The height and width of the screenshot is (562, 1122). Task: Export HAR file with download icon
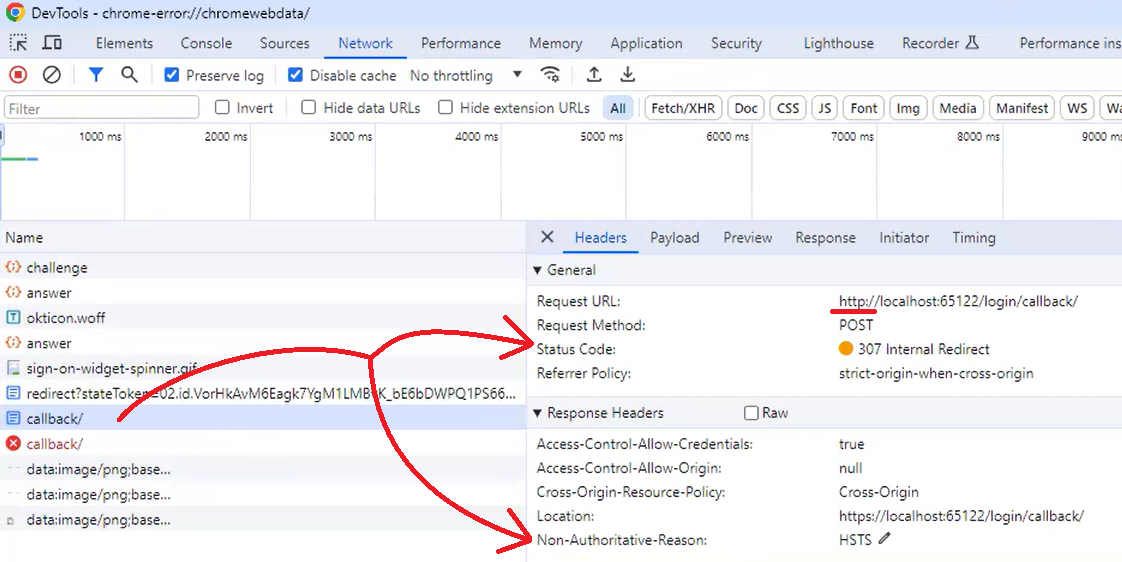click(x=628, y=75)
